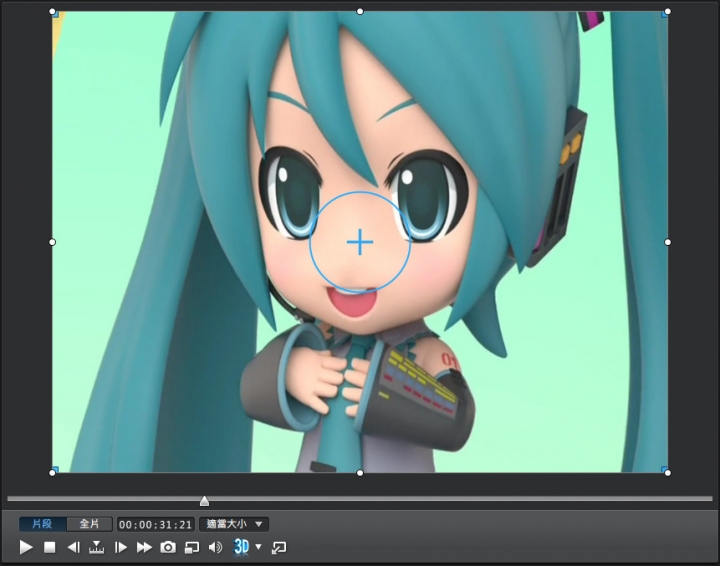Select the bottom-right corner handle
The width and height of the screenshot is (720, 566).
click(668, 473)
